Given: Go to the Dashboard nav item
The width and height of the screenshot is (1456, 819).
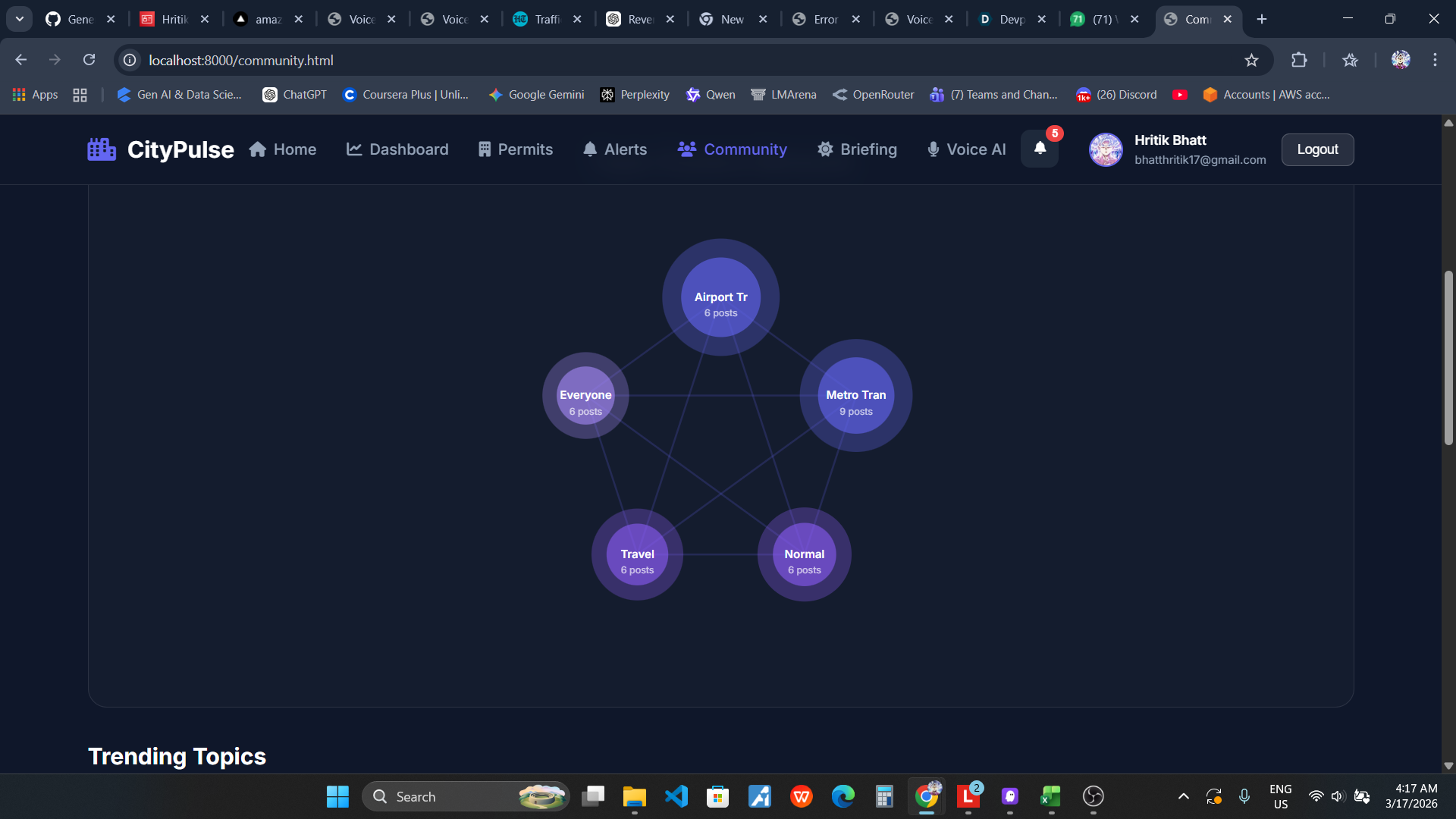Looking at the screenshot, I should 397,149.
